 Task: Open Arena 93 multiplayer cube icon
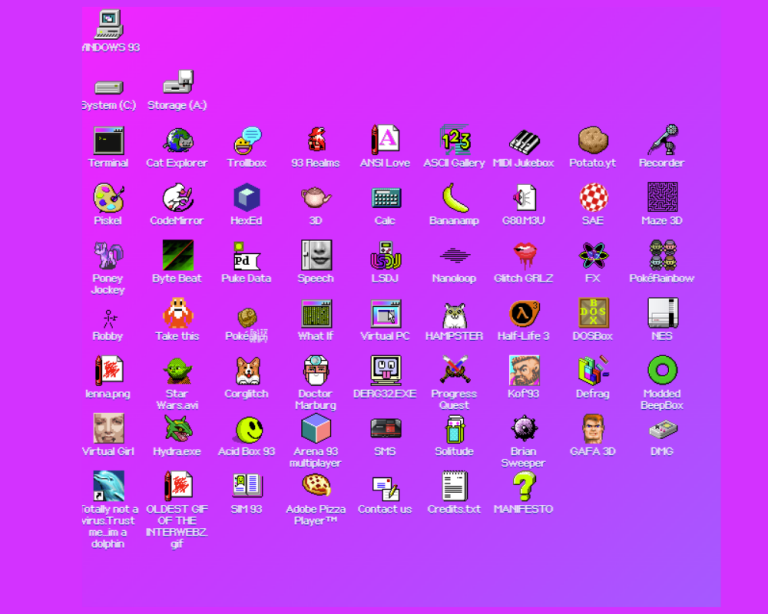coord(316,428)
